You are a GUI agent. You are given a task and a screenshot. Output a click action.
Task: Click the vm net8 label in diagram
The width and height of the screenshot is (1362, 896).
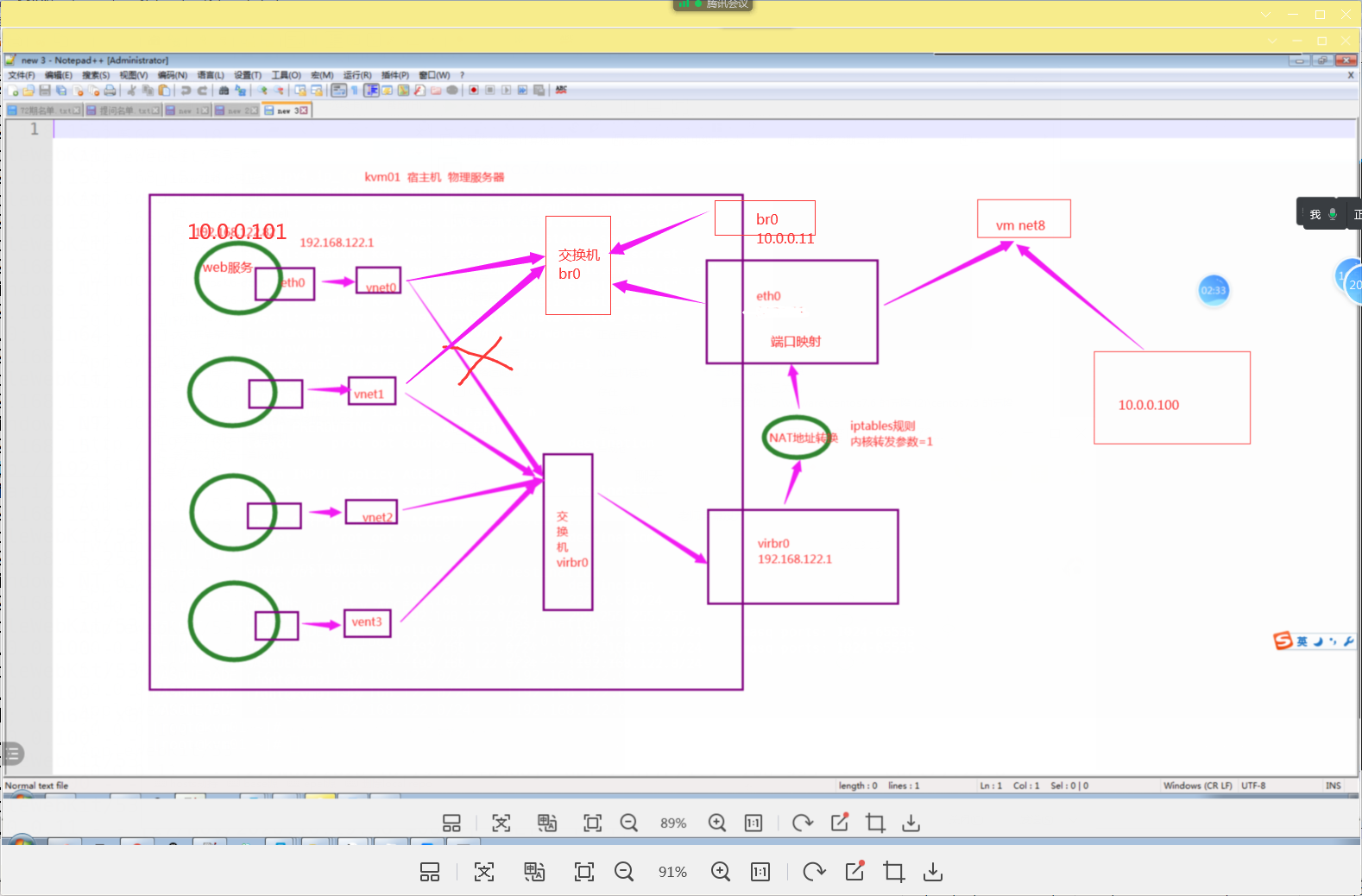pyautogui.click(x=1020, y=225)
